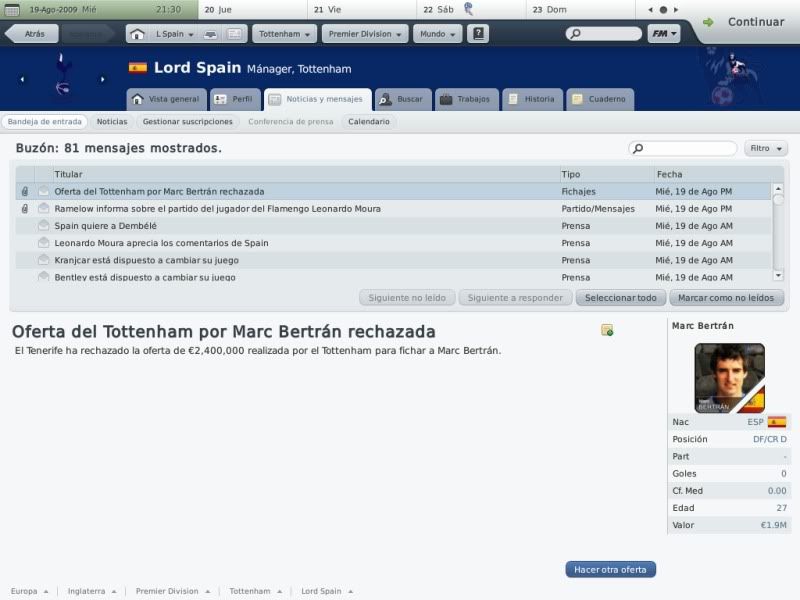
Task: Switch to the Trabajos tab
Action: click(x=466, y=99)
